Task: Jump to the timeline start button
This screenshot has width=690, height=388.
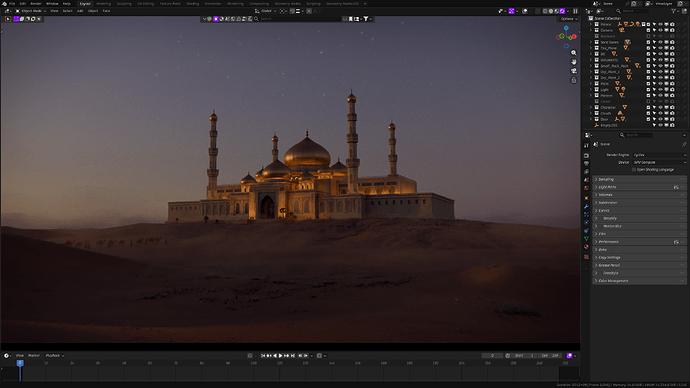Action: tap(263, 355)
